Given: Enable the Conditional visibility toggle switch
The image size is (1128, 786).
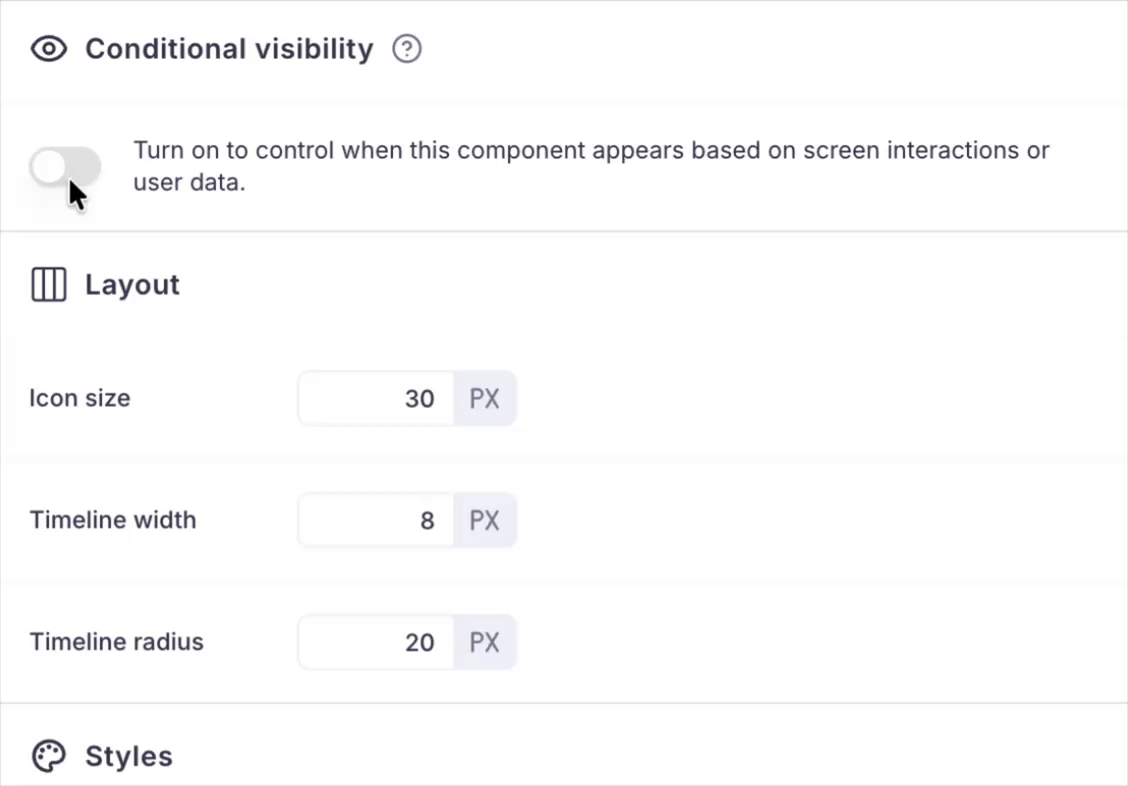Looking at the screenshot, I should (65, 167).
